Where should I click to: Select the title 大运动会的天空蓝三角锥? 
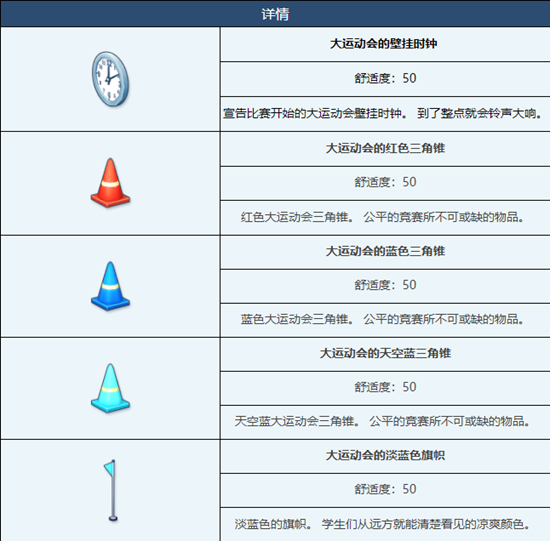click(385, 353)
